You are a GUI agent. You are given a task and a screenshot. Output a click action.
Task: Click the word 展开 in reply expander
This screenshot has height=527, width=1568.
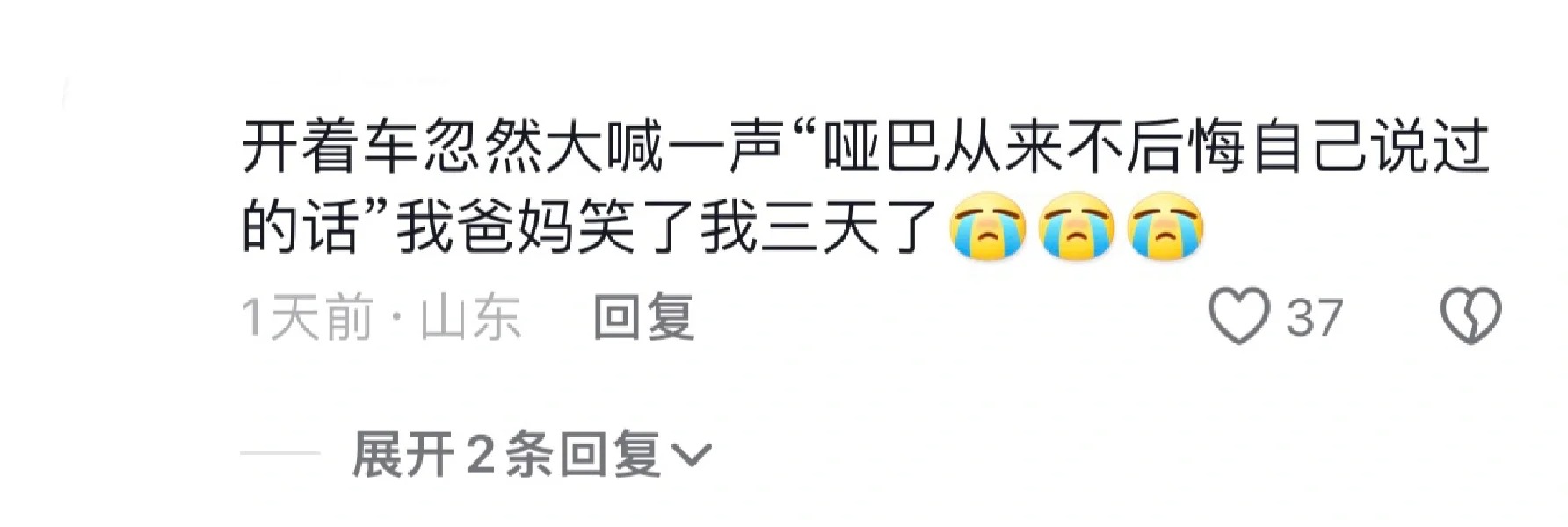403,455
